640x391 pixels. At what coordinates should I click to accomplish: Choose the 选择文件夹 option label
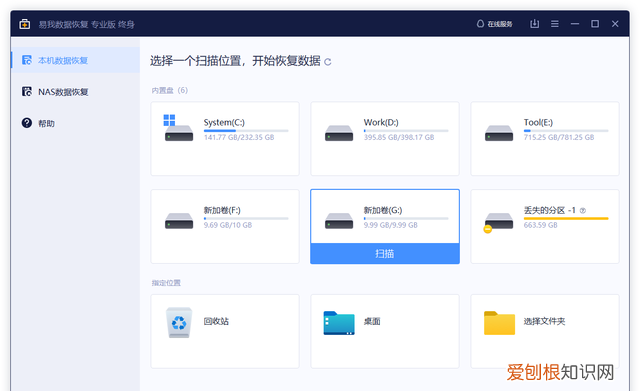[x=544, y=321]
